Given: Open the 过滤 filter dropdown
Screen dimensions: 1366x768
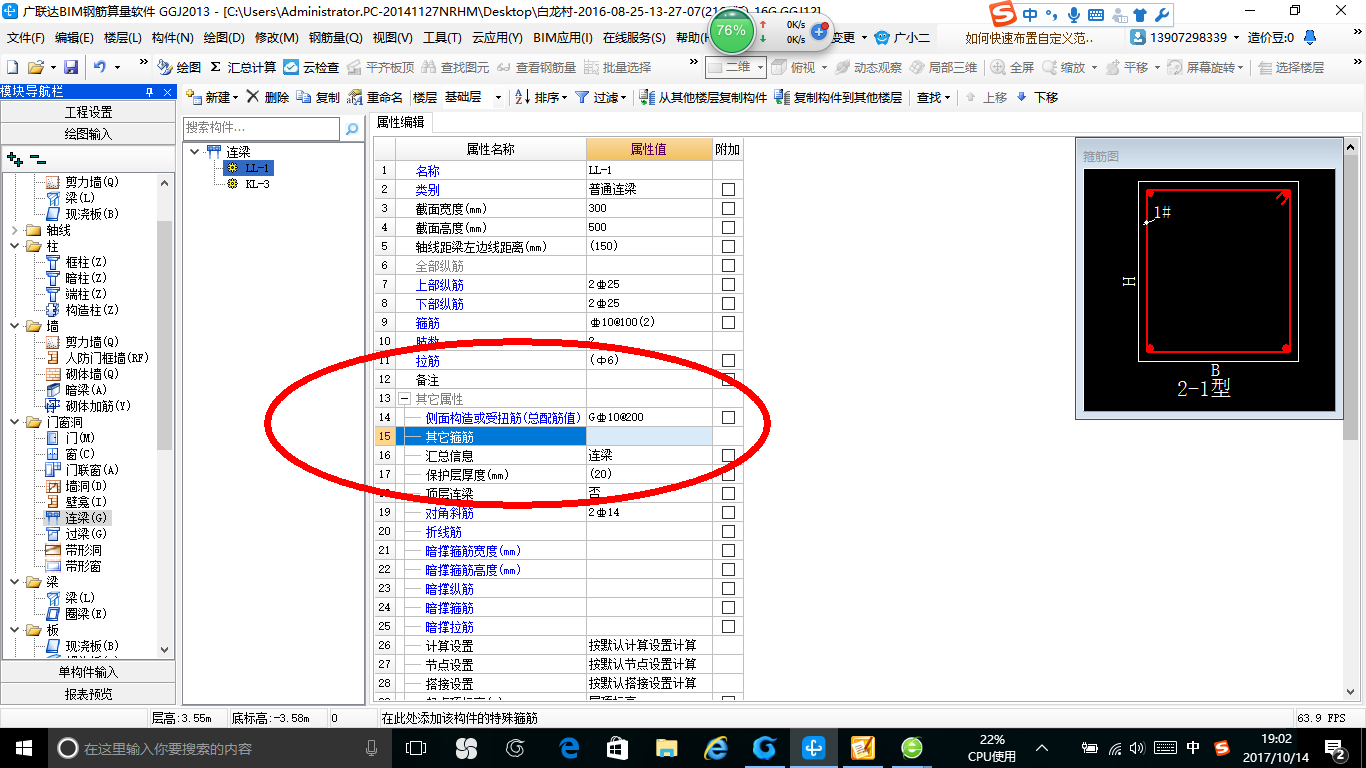Looking at the screenshot, I should (623, 97).
